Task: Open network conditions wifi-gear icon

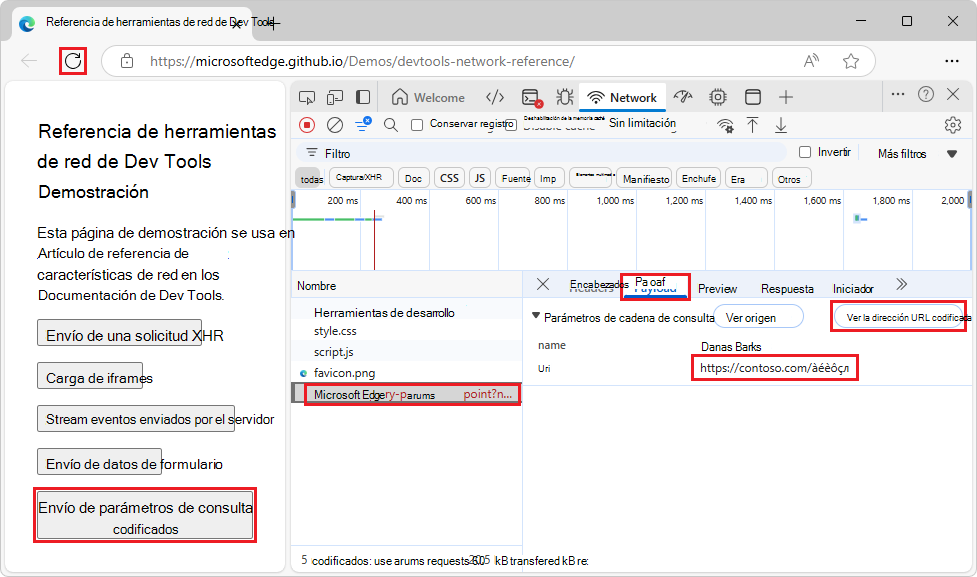Action: (725, 125)
